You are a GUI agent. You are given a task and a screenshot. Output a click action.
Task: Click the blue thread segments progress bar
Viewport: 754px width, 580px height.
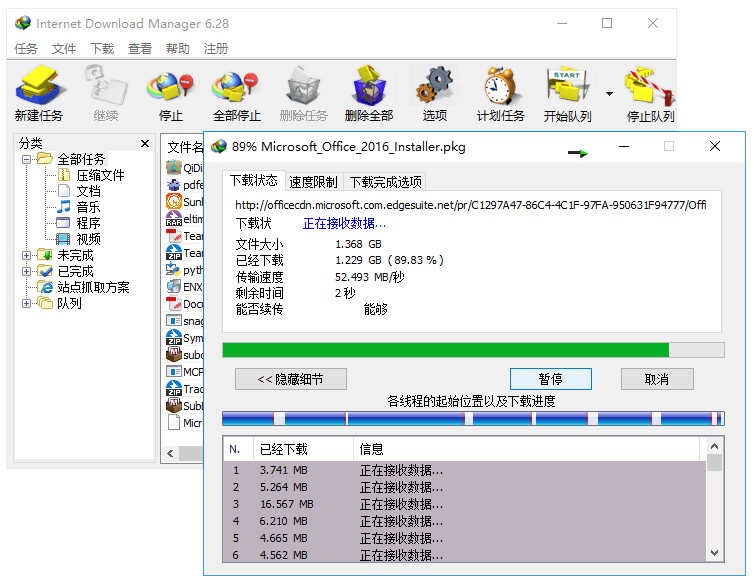473,418
